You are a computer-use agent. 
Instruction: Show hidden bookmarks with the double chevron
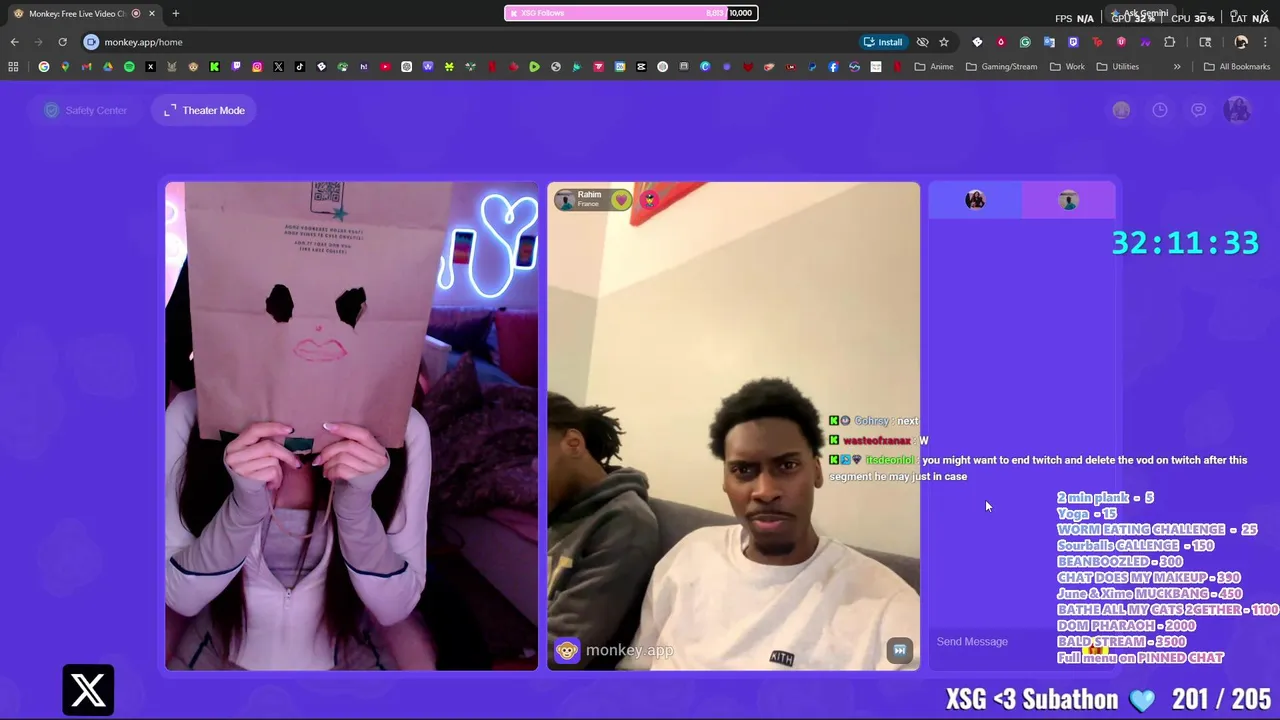(1177, 67)
